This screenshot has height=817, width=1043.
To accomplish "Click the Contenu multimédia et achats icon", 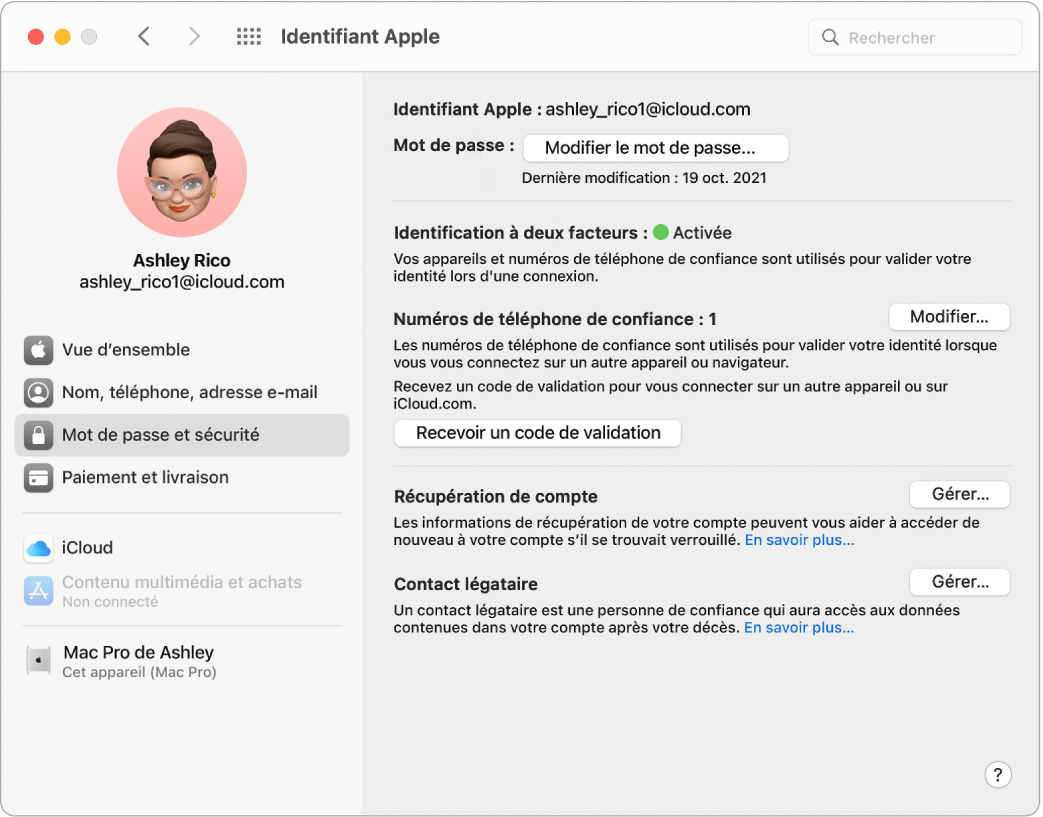I will tap(38, 590).
